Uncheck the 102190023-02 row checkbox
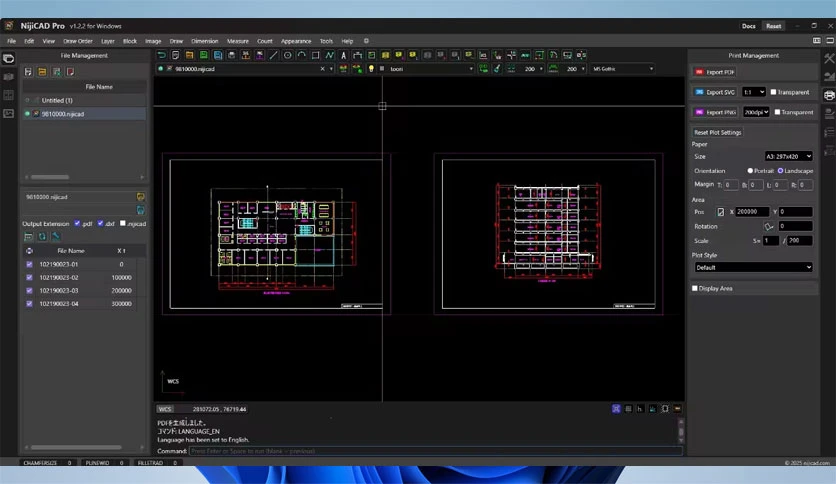The image size is (836, 484). (x=29, y=278)
